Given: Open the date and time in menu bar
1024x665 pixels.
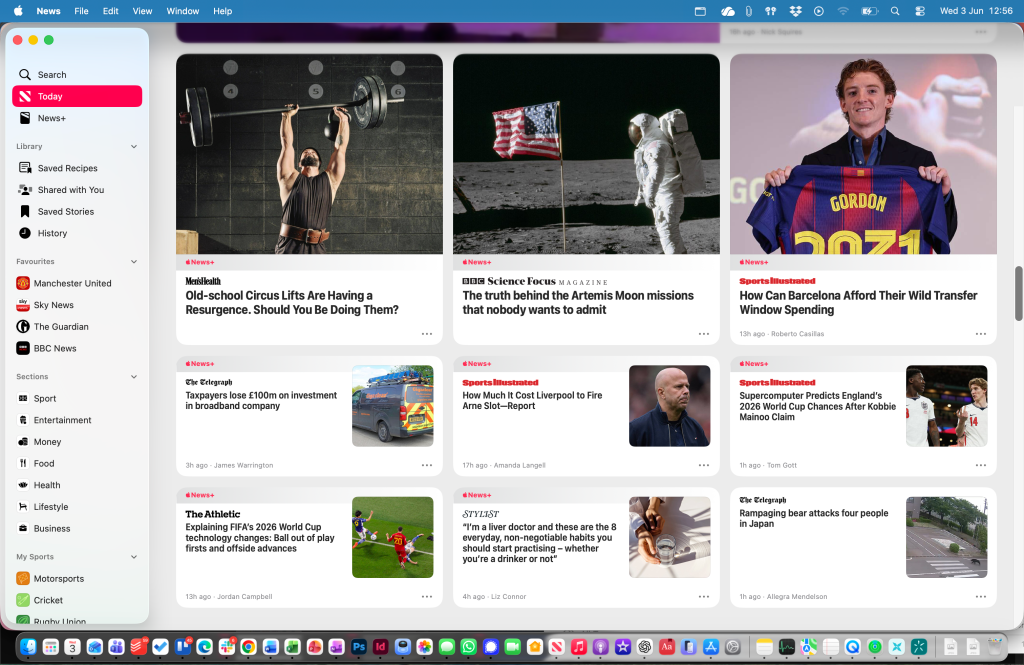Looking at the screenshot, I should [976, 11].
